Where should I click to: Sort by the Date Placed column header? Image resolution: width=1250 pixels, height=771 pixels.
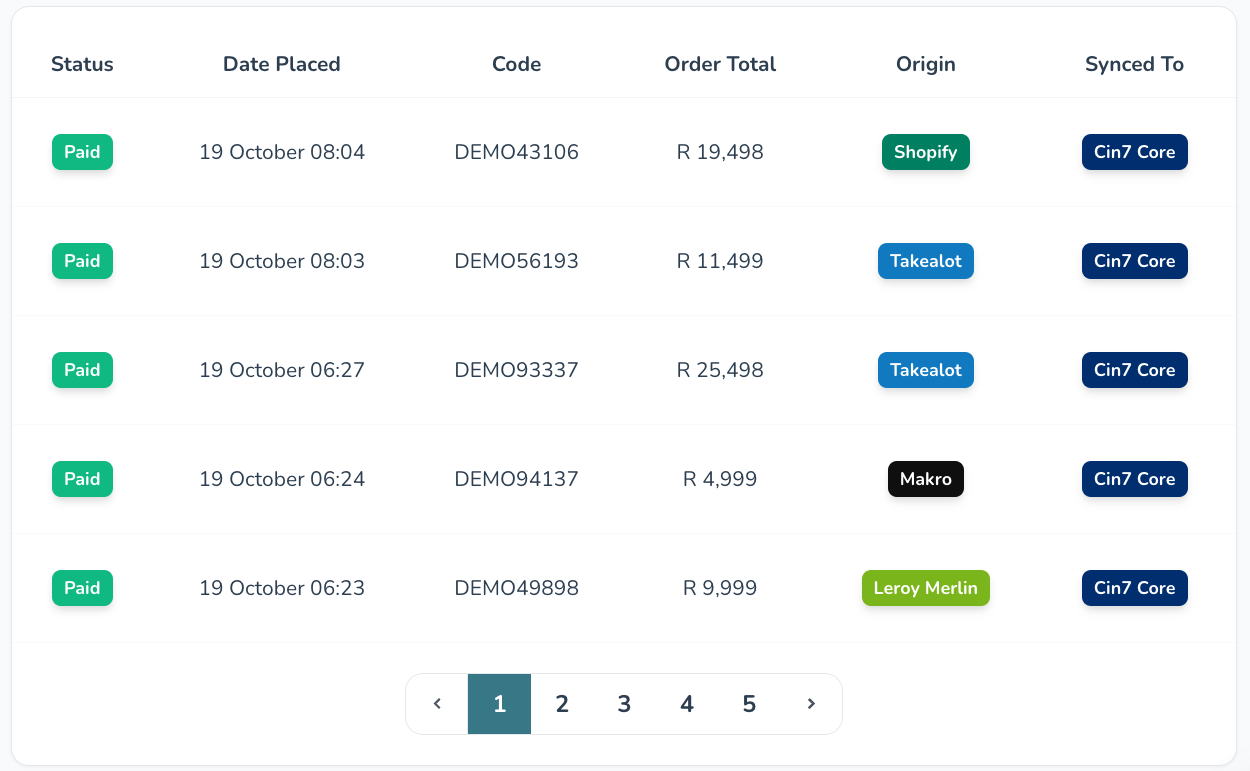tap(281, 64)
